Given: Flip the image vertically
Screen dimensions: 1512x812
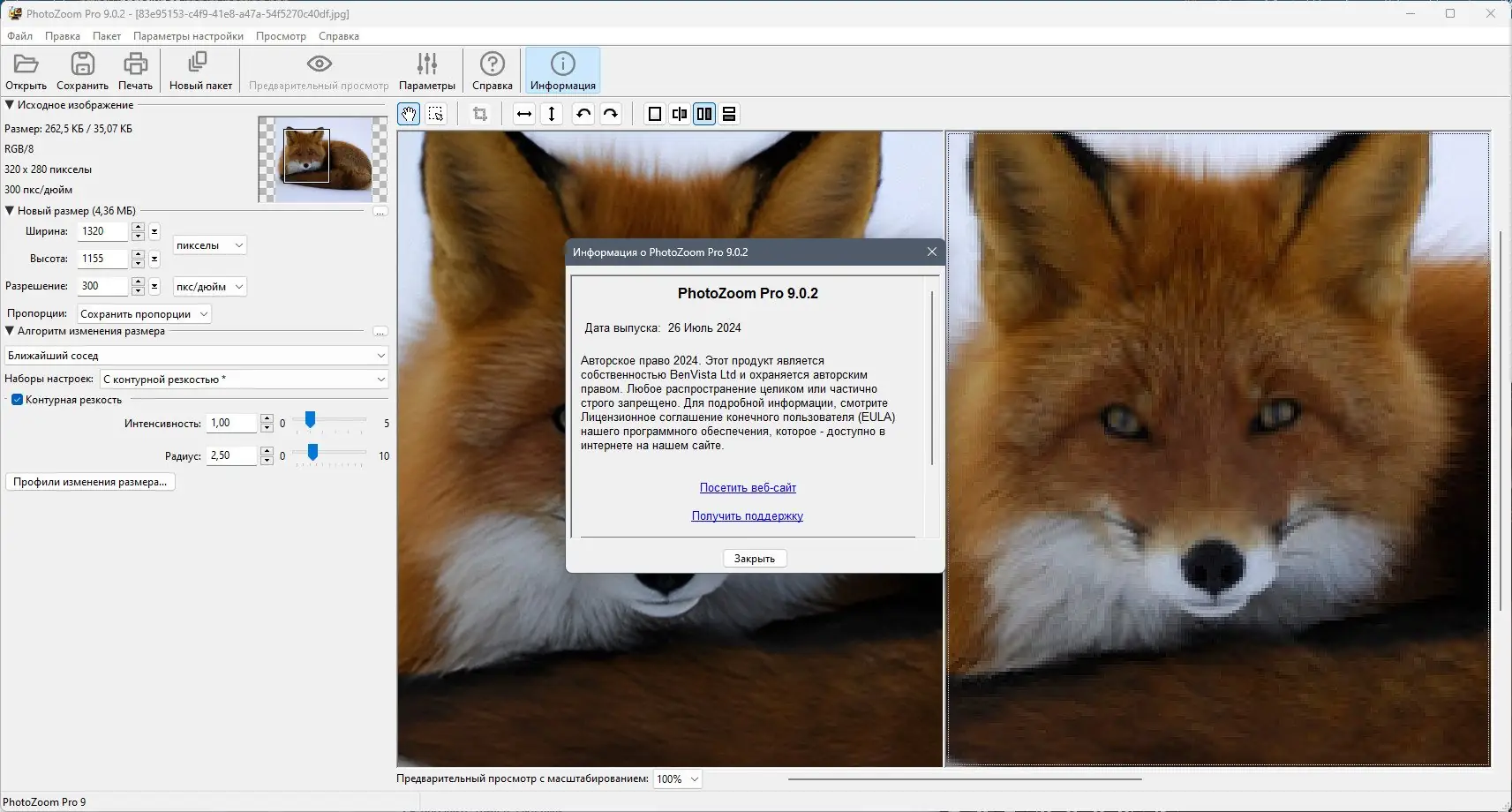Looking at the screenshot, I should pyautogui.click(x=552, y=114).
